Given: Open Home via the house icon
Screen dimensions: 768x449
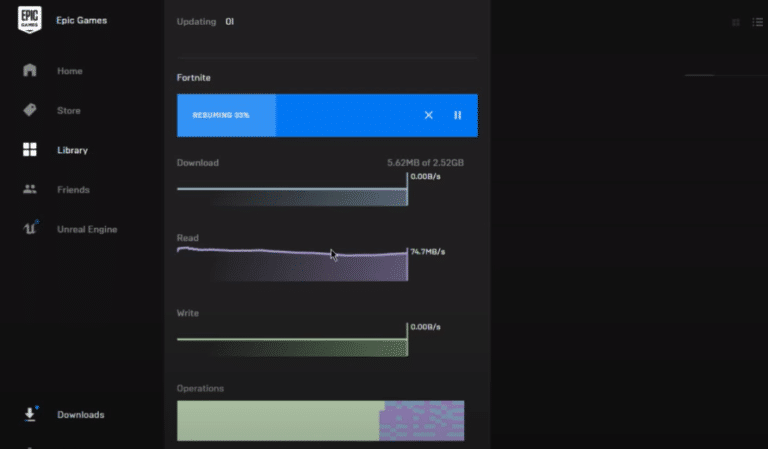Looking at the screenshot, I should [x=30, y=71].
